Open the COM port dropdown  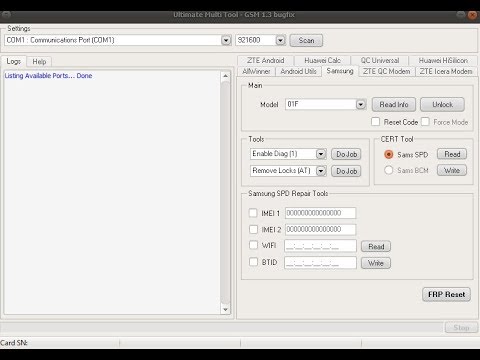pos(226,40)
